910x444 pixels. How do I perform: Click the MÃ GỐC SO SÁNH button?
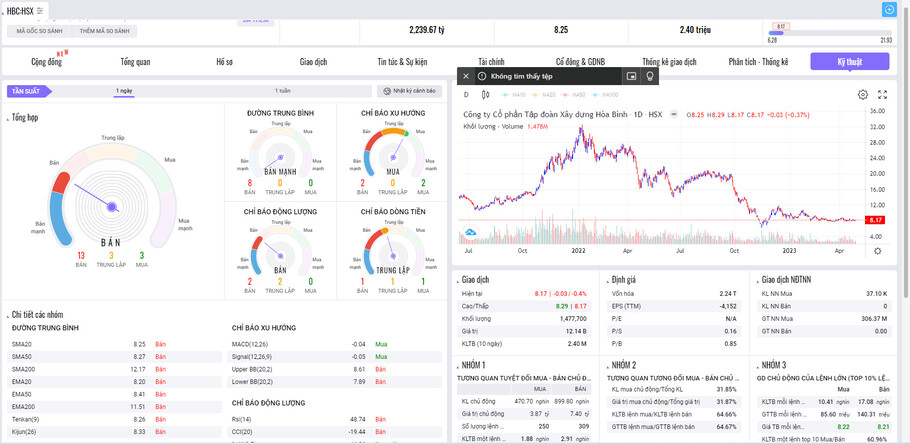click(39, 31)
